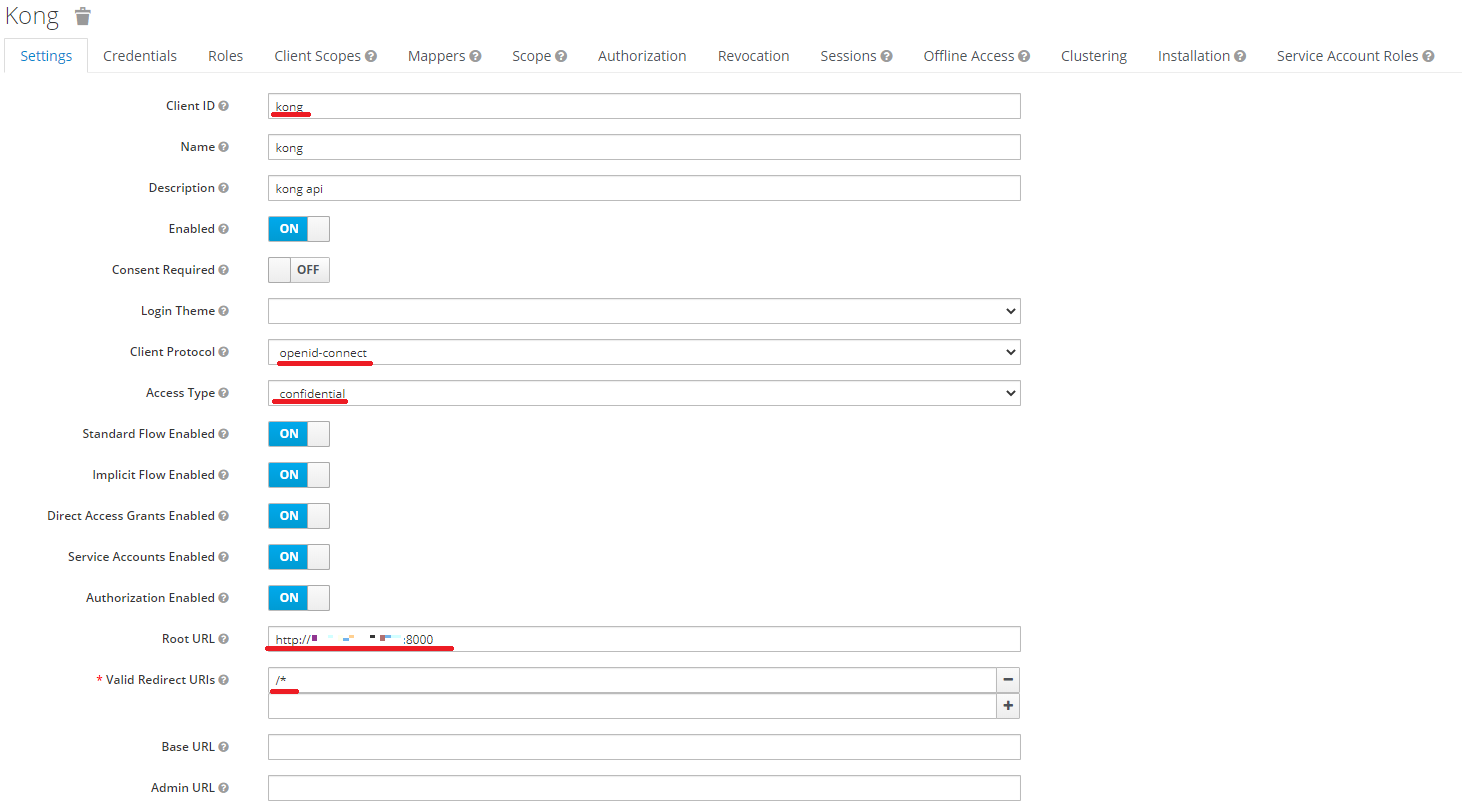Show Implicit Flow Enabled help icon
This screenshot has height=811, width=1462.
(x=224, y=475)
